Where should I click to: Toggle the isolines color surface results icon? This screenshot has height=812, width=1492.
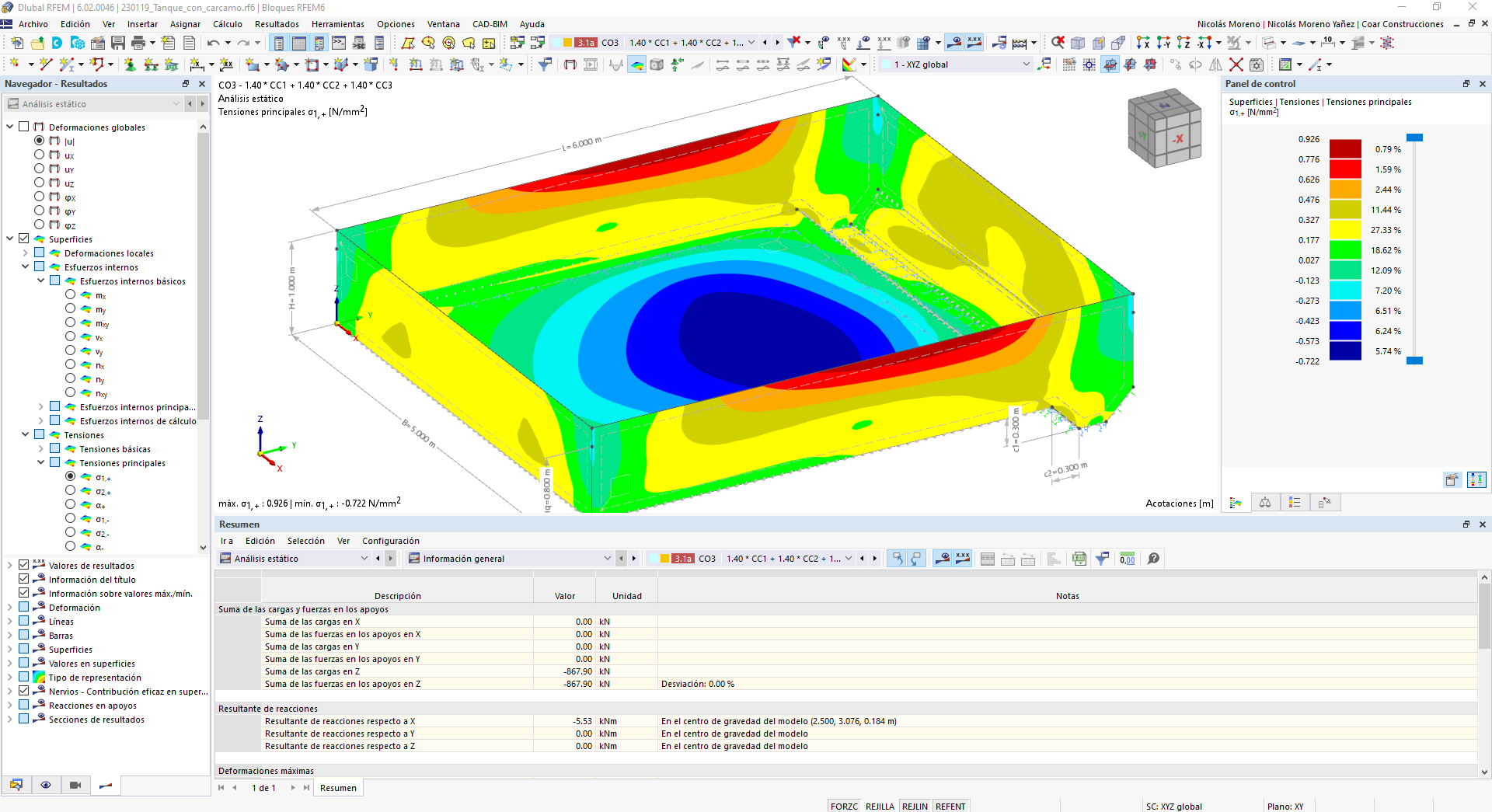pyautogui.click(x=636, y=64)
